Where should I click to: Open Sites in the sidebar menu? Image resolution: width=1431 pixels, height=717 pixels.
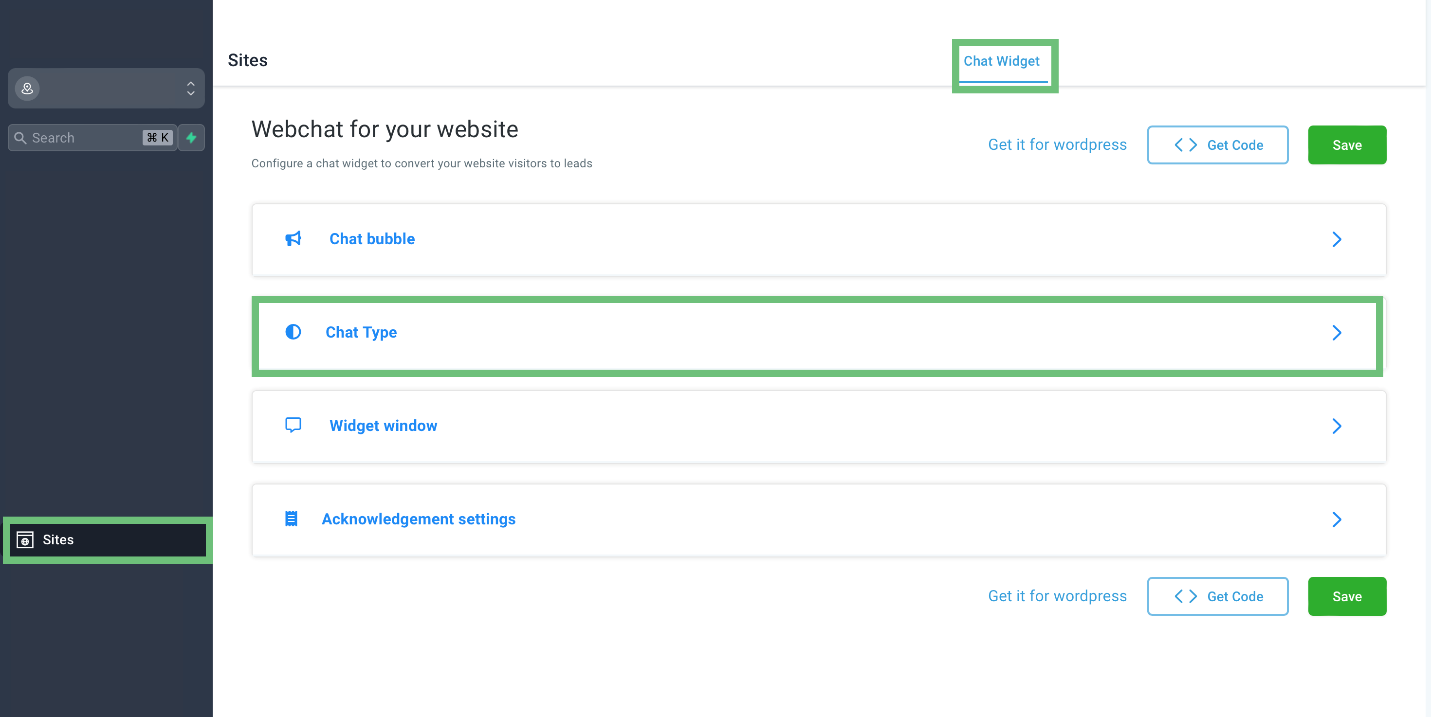pyautogui.click(x=108, y=540)
